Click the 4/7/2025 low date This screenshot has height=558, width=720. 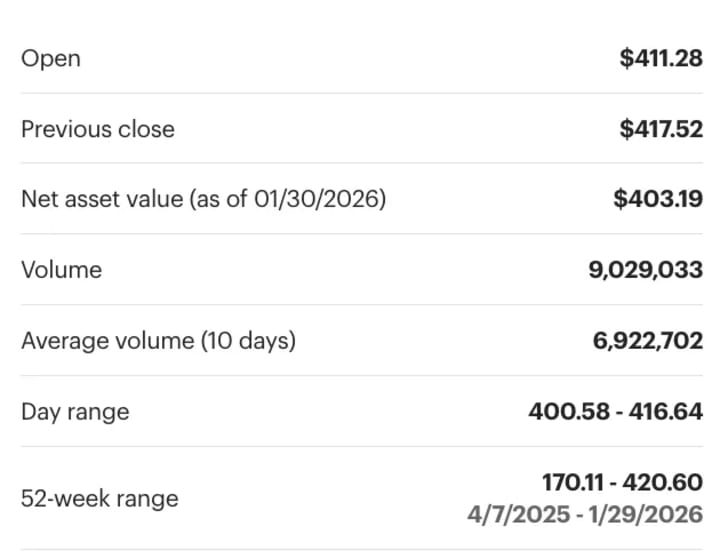click(x=513, y=514)
